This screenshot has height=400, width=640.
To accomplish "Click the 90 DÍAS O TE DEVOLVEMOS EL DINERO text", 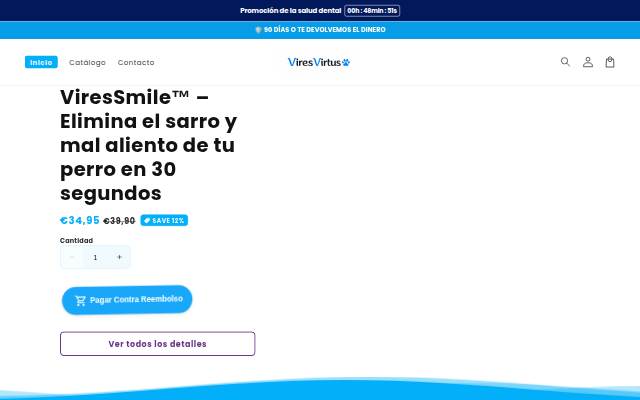I will (x=324, y=30).
